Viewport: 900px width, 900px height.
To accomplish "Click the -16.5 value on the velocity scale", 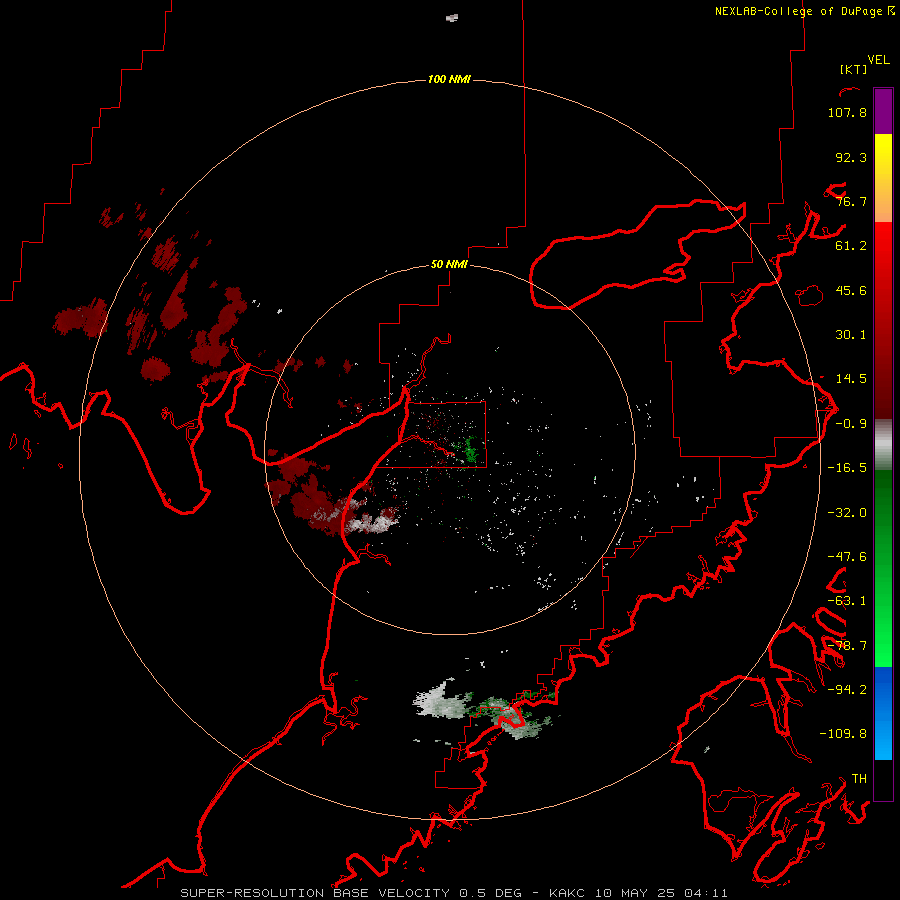I will 847,468.
